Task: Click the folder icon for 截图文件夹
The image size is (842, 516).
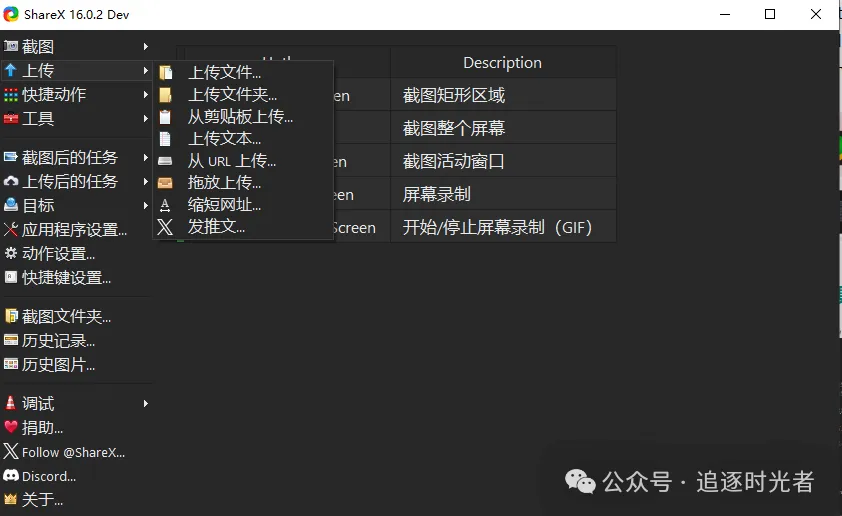Action: [11, 316]
